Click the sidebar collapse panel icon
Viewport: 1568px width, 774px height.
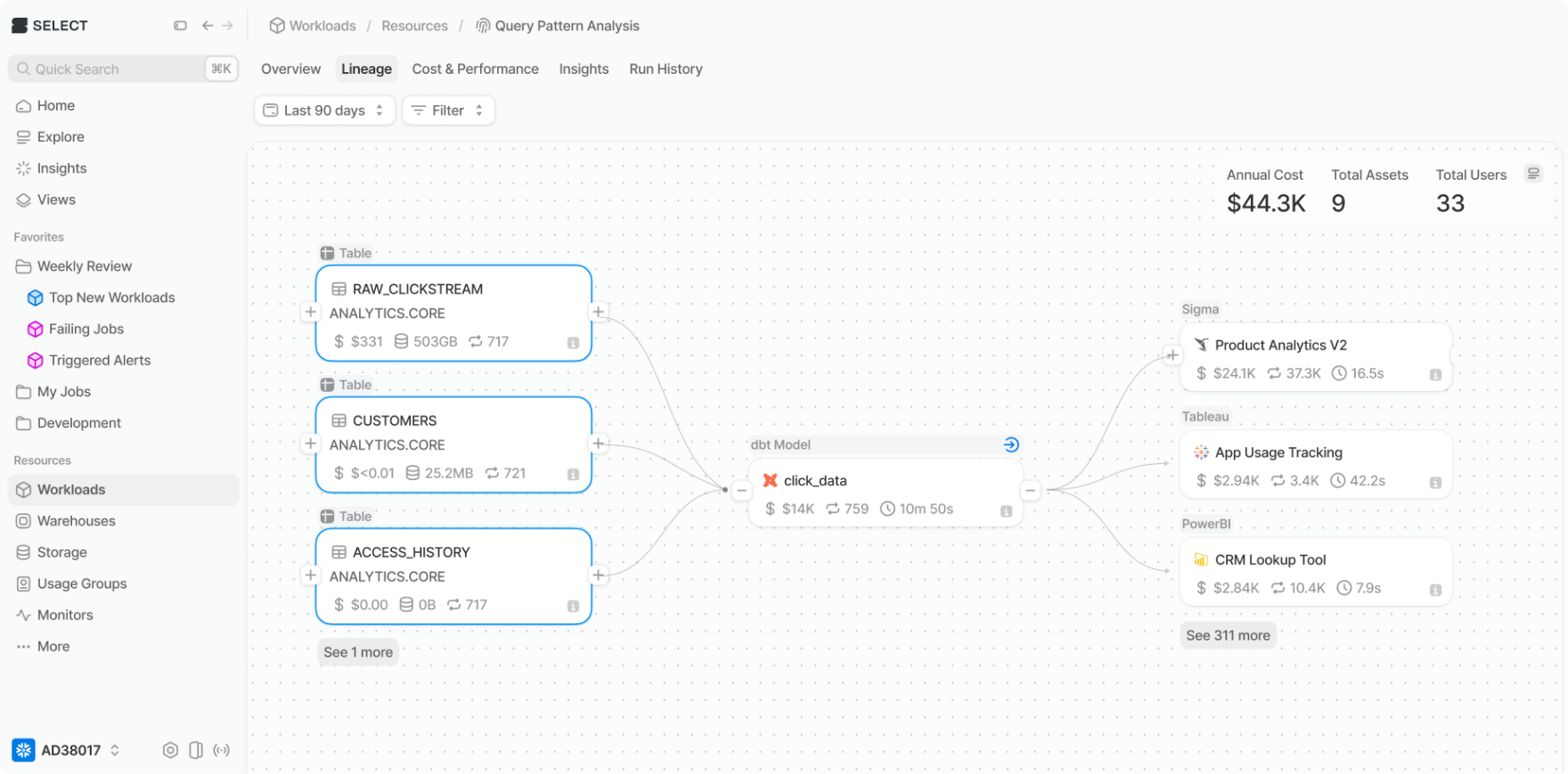[x=180, y=26]
